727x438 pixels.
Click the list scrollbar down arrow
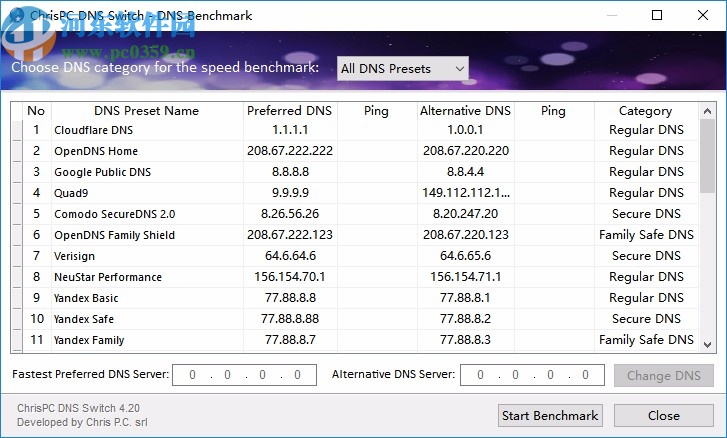(707, 344)
